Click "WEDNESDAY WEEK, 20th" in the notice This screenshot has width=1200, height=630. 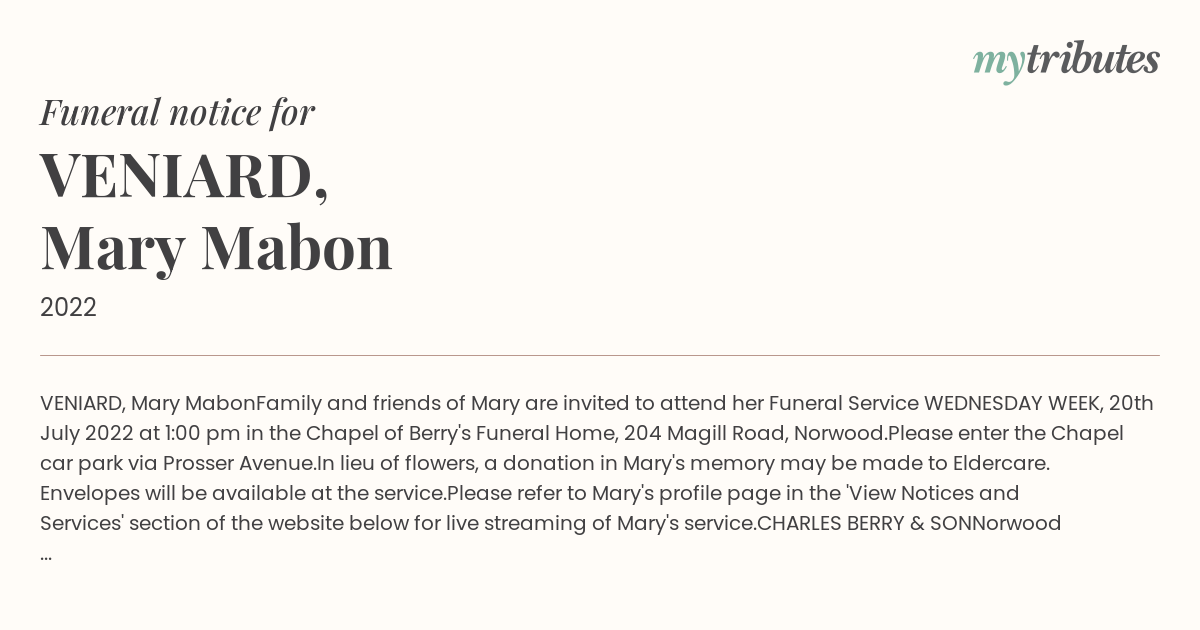(x=1039, y=403)
